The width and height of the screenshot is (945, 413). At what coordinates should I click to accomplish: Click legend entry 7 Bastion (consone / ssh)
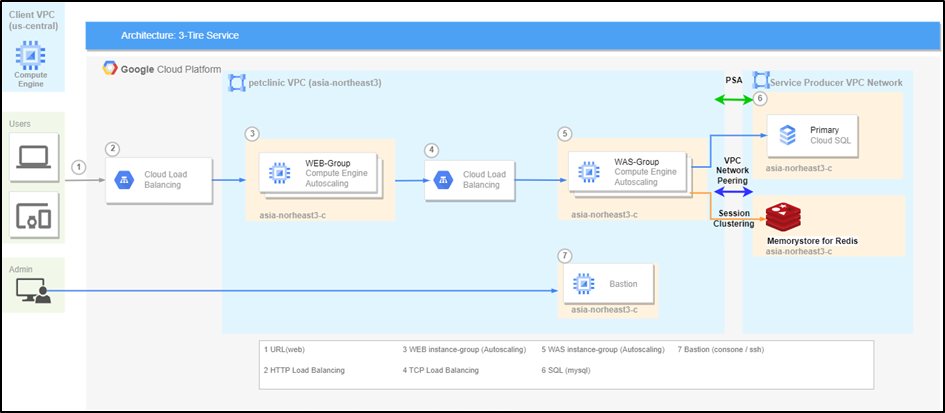pos(721,350)
